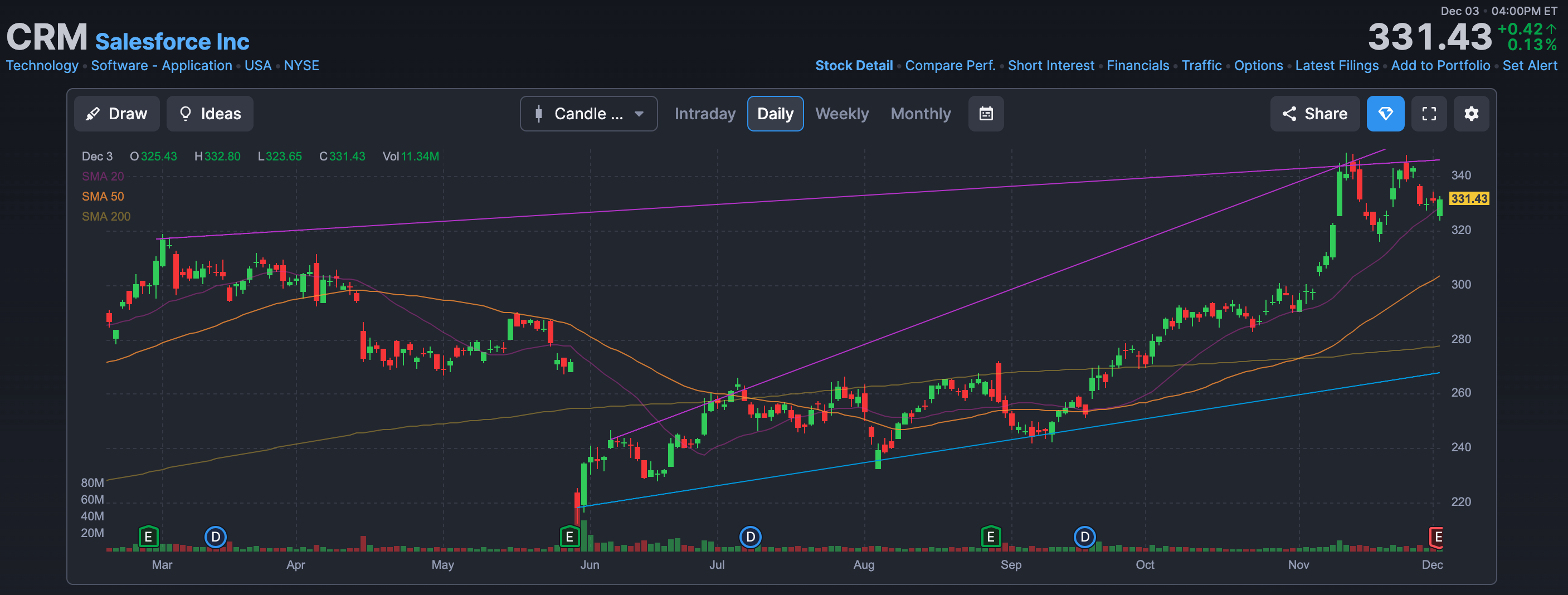Image resolution: width=1568 pixels, height=595 pixels.
Task: Click the low price L 323.65
Action: [x=280, y=157]
